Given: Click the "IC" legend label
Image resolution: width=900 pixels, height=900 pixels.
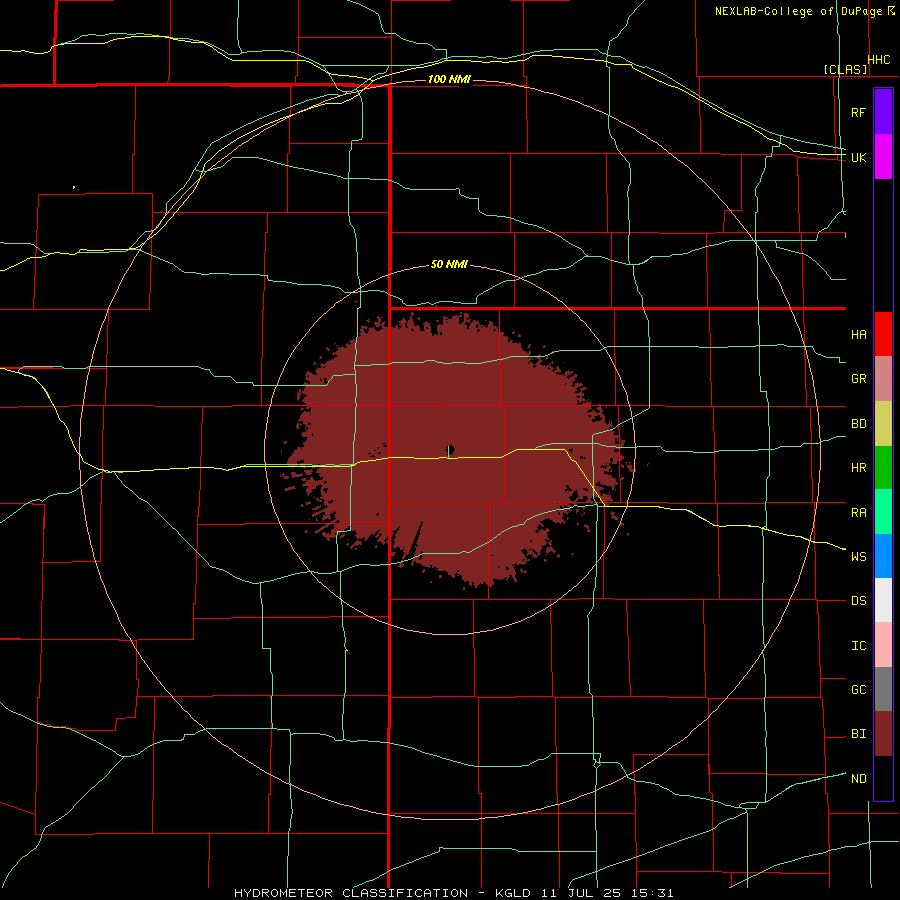Looking at the screenshot, I should (858, 646).
